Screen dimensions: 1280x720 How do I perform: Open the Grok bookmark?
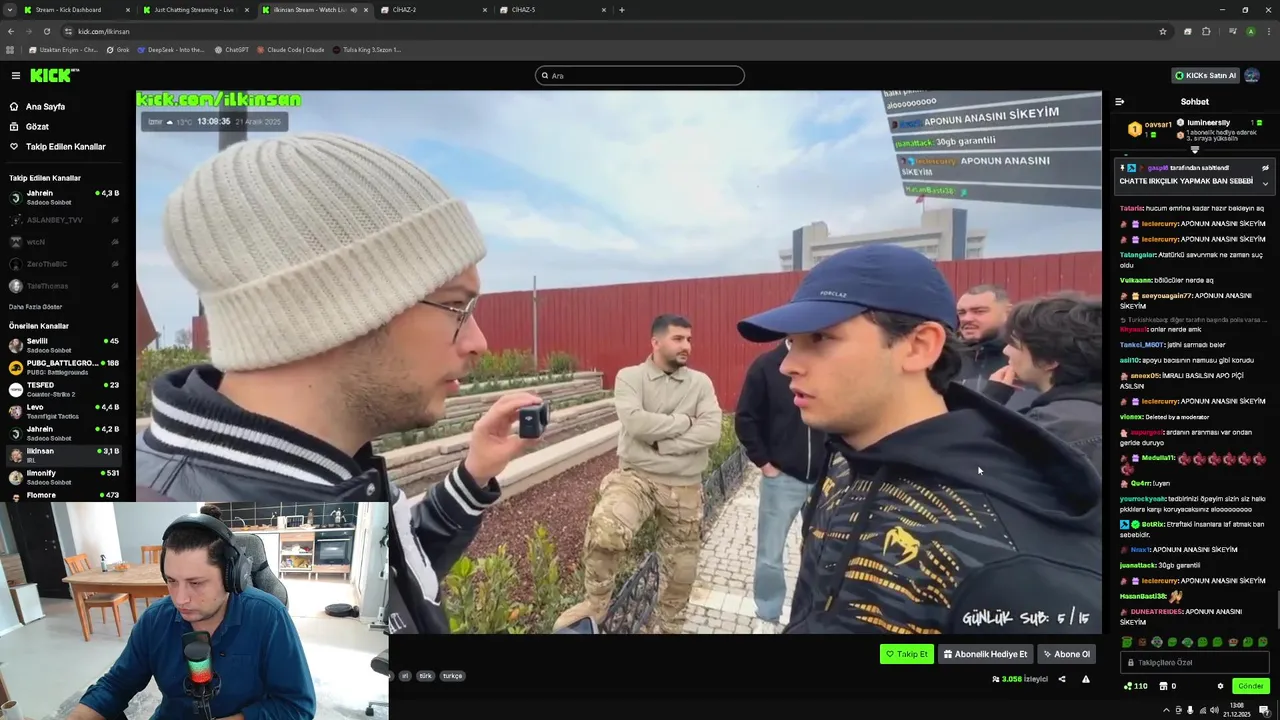click(x=118, y=49)
